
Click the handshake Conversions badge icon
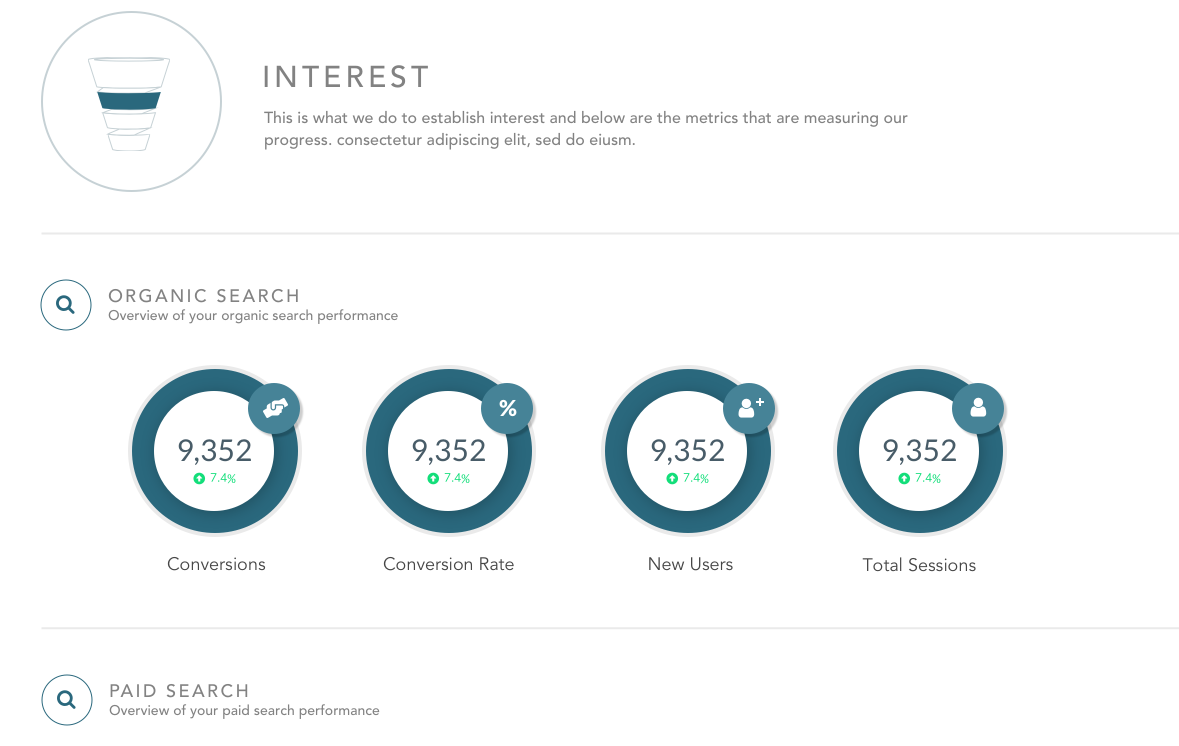tap(274, 408)
